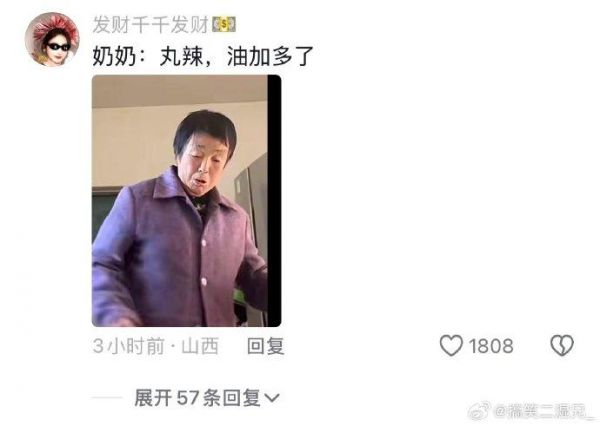
Task: Open the username 发财千千发财
Action: (152, 25)
